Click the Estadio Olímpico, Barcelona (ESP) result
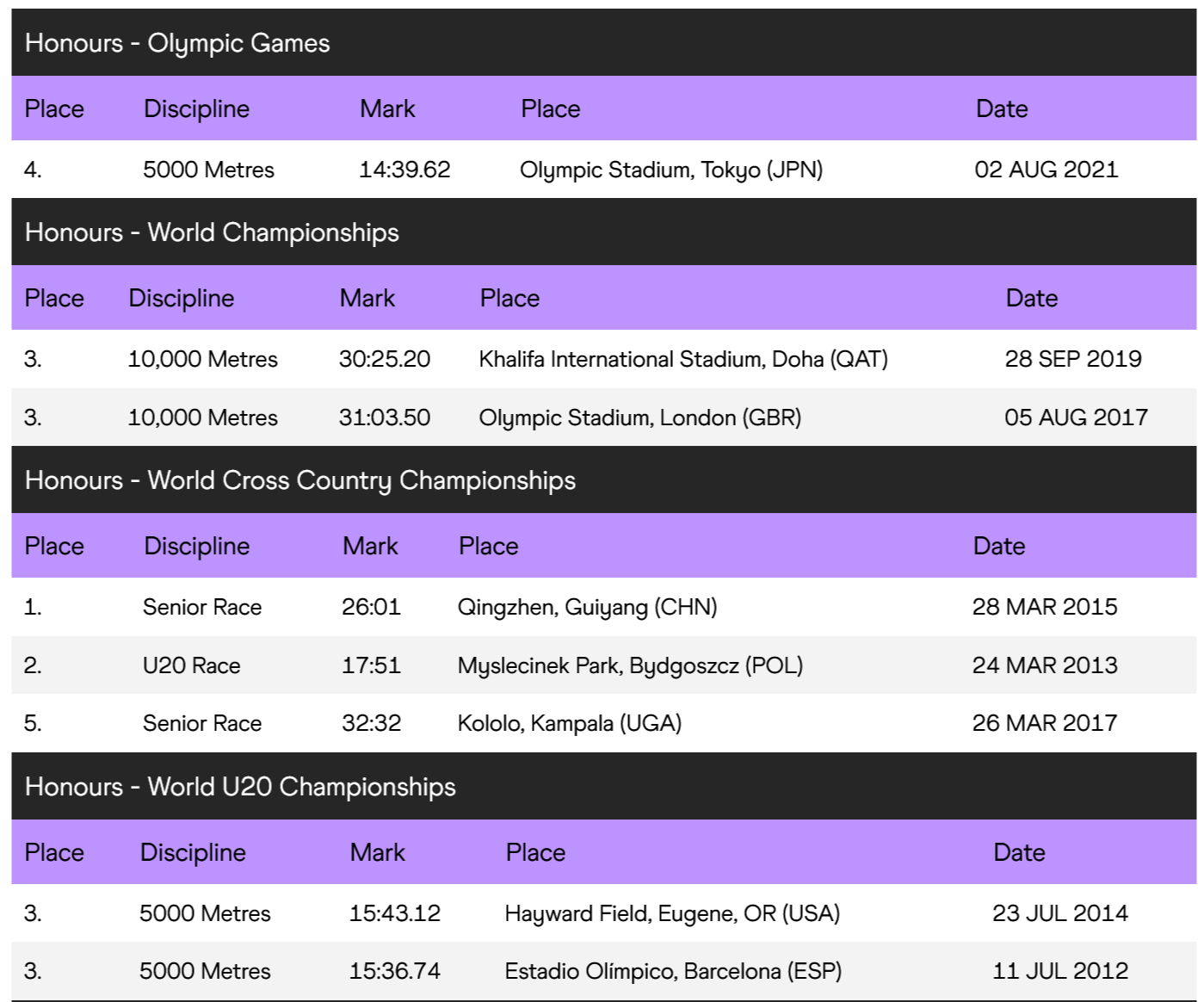 [x=603, y=971]
